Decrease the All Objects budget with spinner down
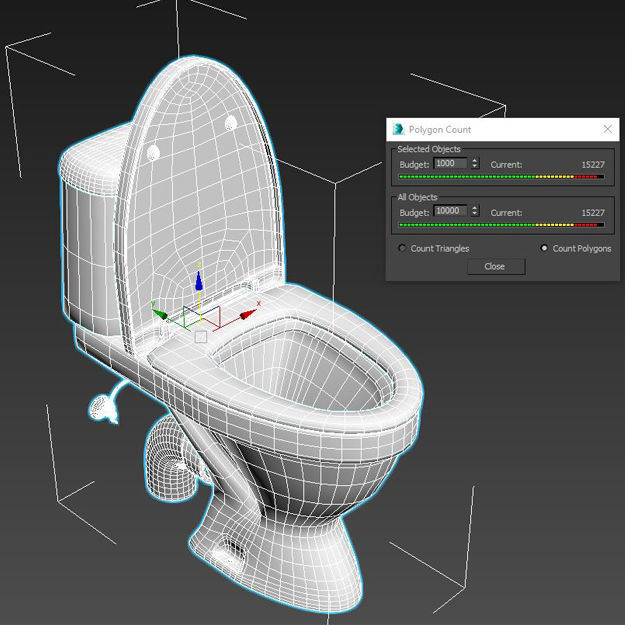The image size is (625, 625). coord(474,214)
